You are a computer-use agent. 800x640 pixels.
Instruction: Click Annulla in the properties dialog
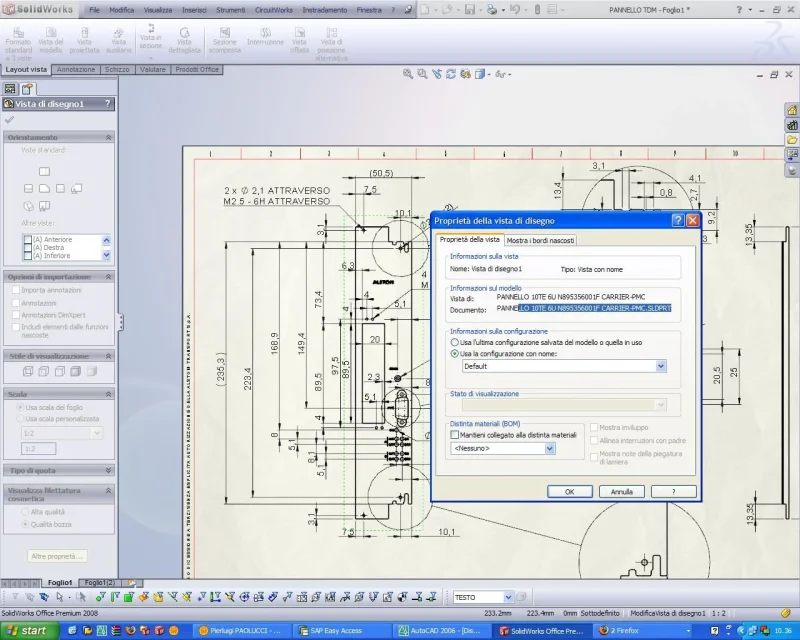click(621, 491)
